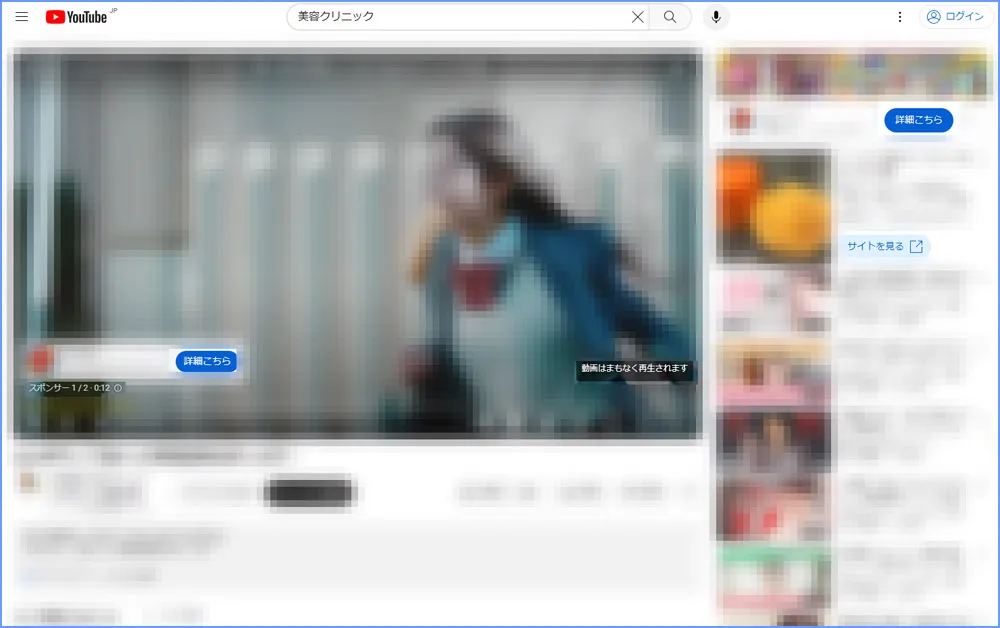Open the orange fruit thumbnail in sidebar
Screen dimensions: 1000x628
pos(772,205)
